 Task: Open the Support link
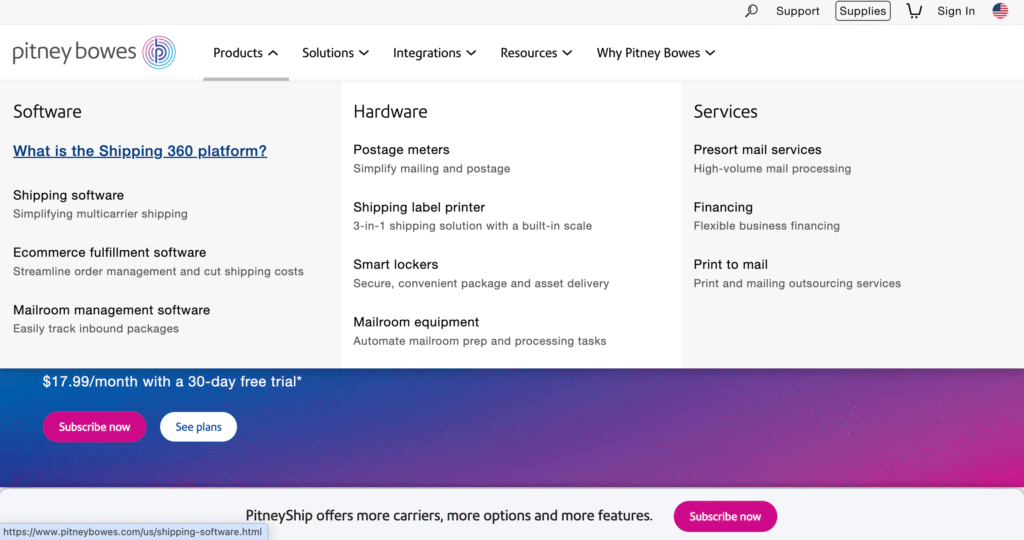(x=797, y=11)
